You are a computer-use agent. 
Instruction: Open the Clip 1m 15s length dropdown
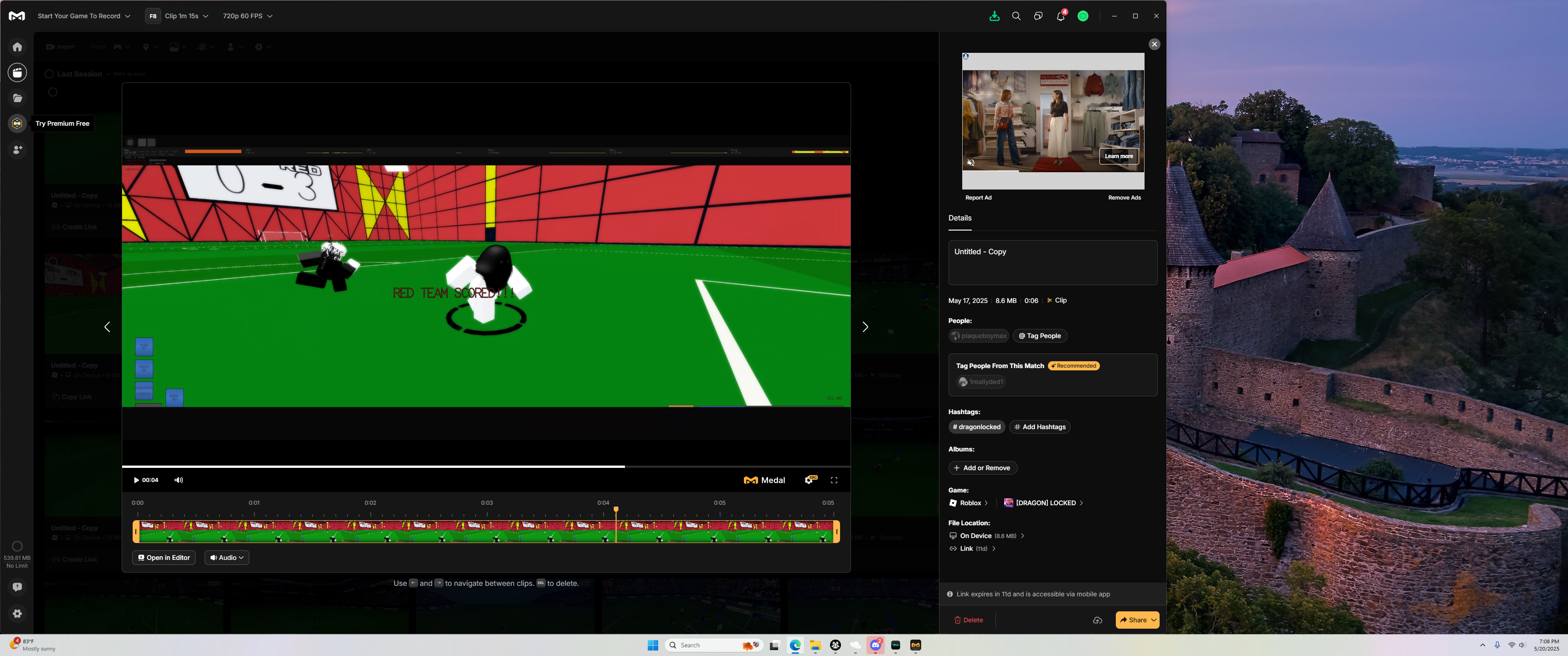tap(186, 16)
